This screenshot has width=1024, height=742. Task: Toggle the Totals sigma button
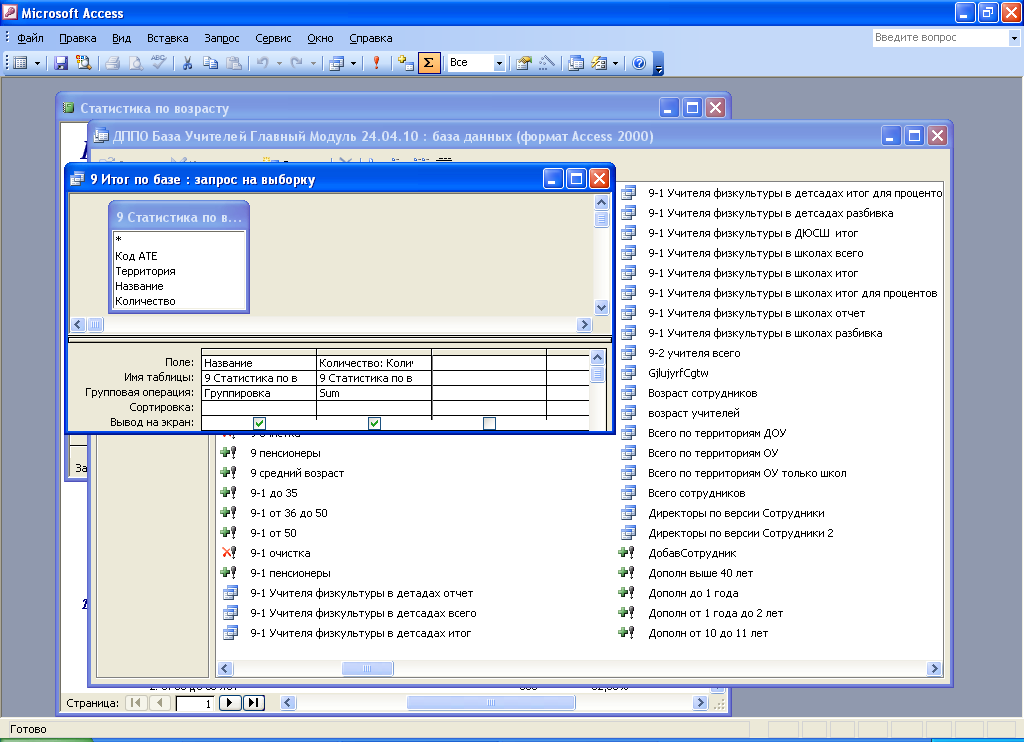pyautogui.click(x=428, y=63)
